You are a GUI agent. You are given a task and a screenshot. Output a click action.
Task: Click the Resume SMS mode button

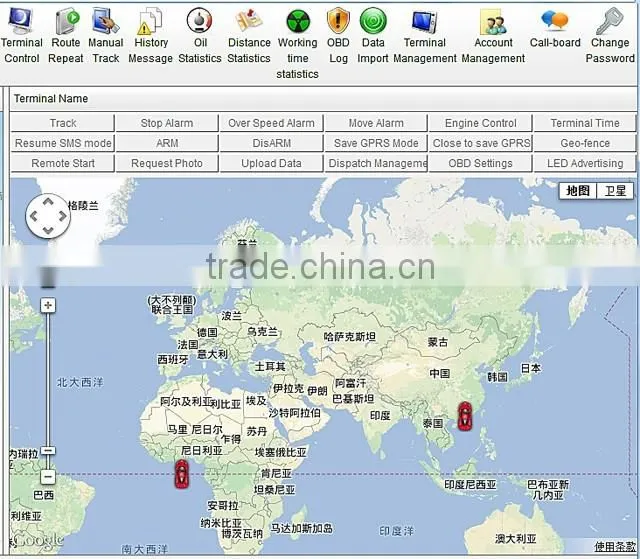click(62, 143)
